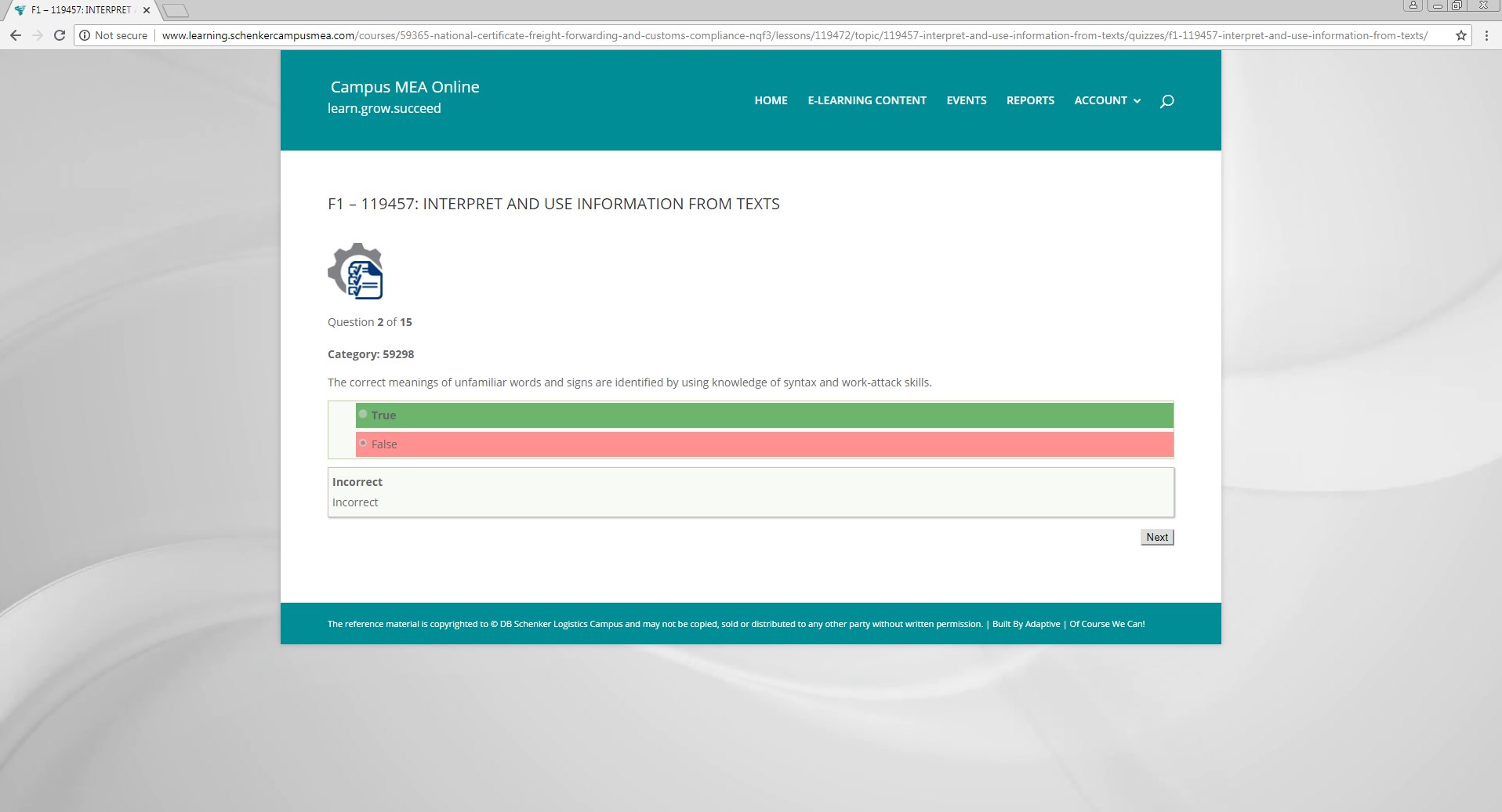This screenshot has width=1502, height=812.
Task: Open the EVENTS menu item
Action: coord(966,100)
